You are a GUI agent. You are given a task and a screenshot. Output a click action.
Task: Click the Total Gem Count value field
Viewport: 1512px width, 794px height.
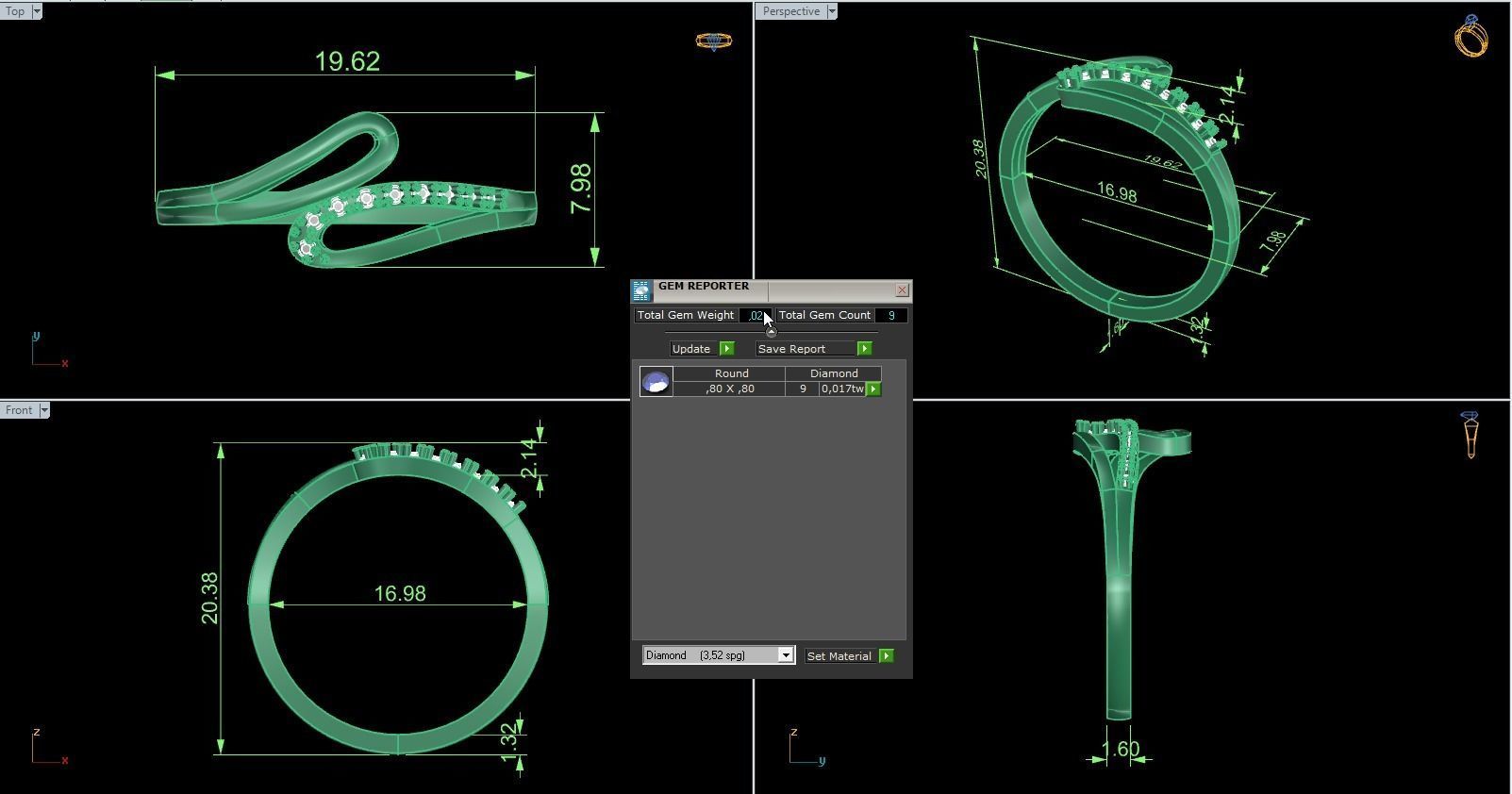(x=891, y=315)
